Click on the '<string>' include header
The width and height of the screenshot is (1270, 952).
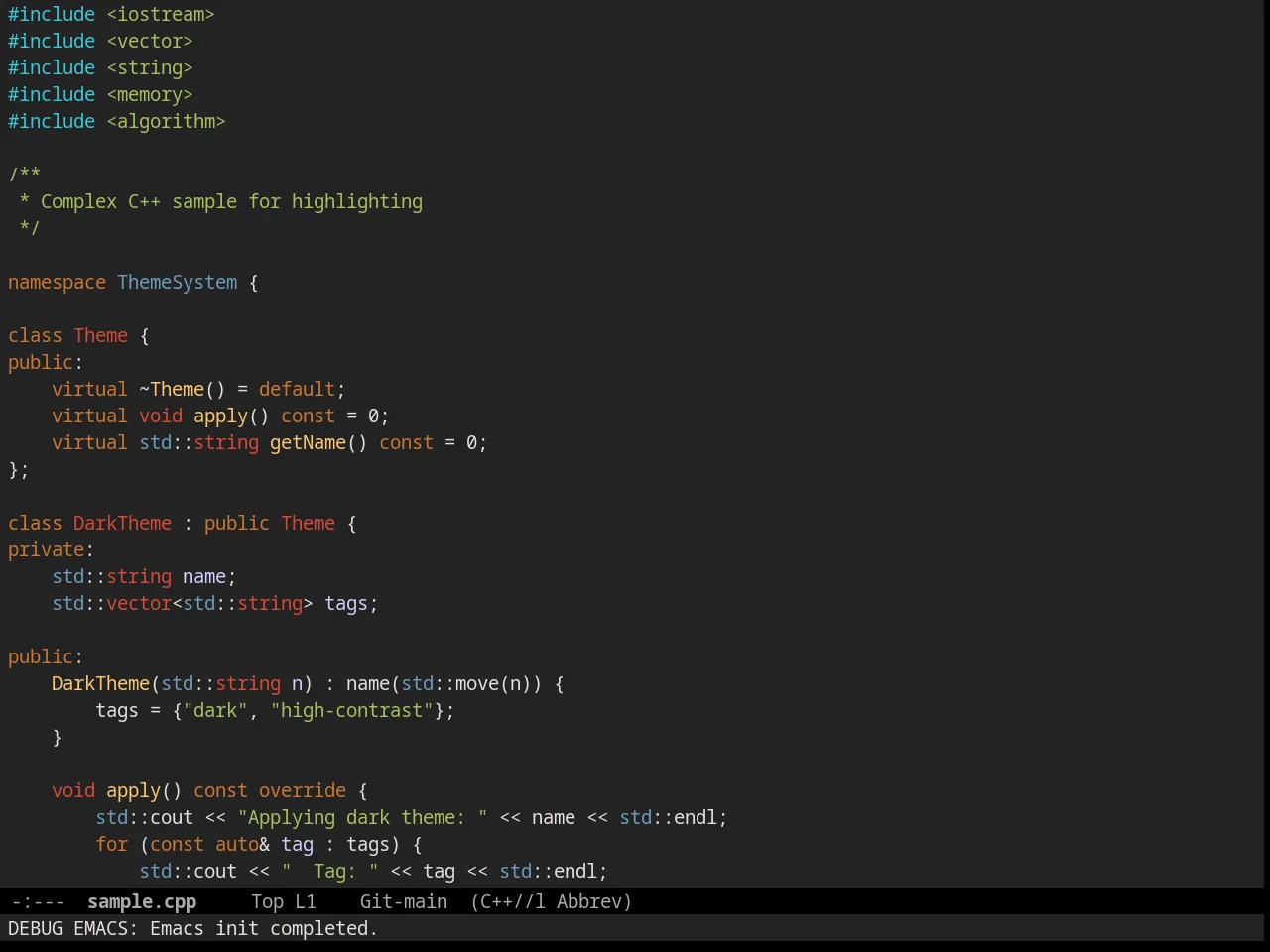click(150, 67)
